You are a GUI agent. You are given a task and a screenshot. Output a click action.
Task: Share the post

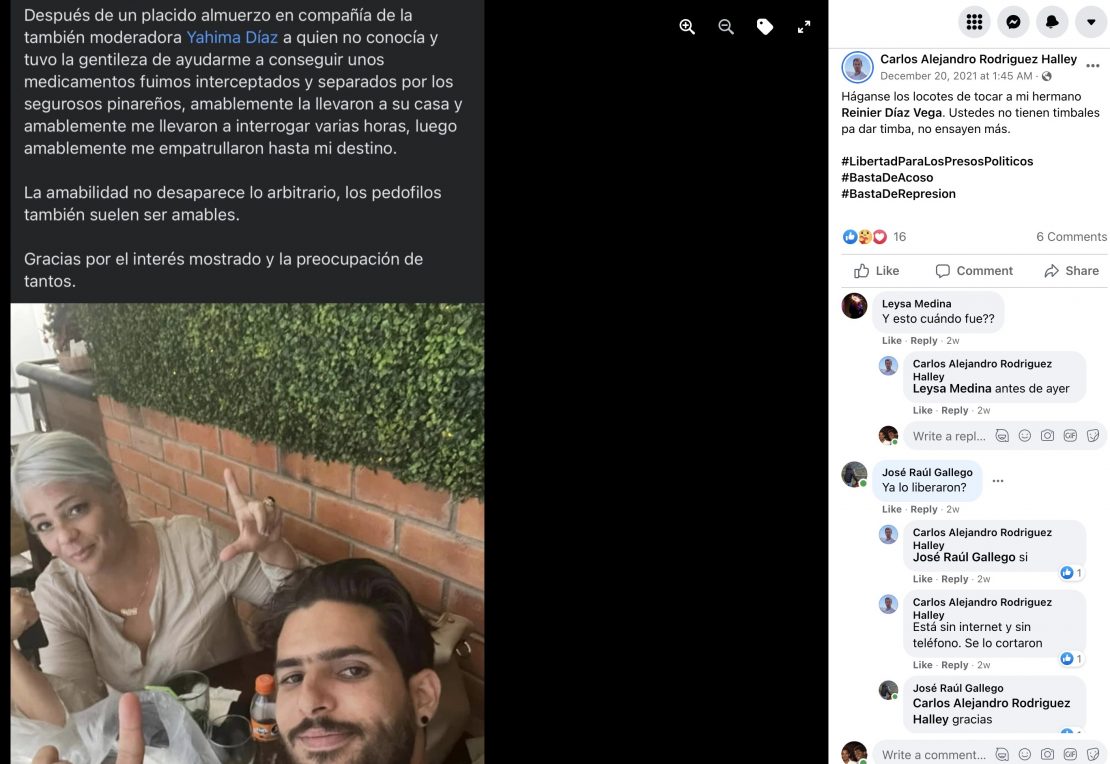[1072, 270]
